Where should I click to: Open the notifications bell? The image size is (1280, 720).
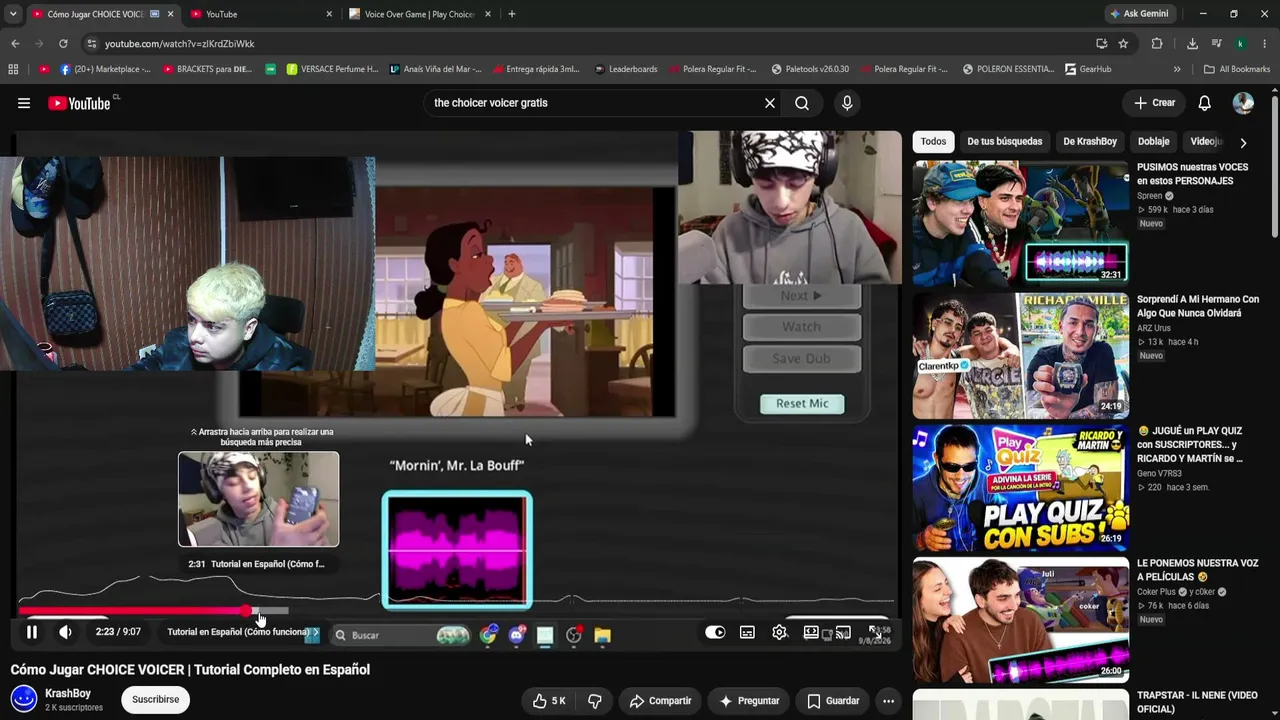point(1205,103)
